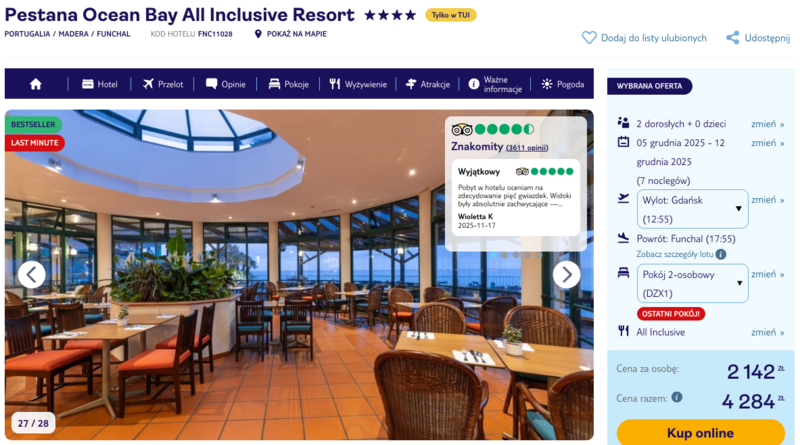The width and height of the screenshot is (800, 445).
Task: Go to previous photo with left arrow
Action: pos(32,275)
